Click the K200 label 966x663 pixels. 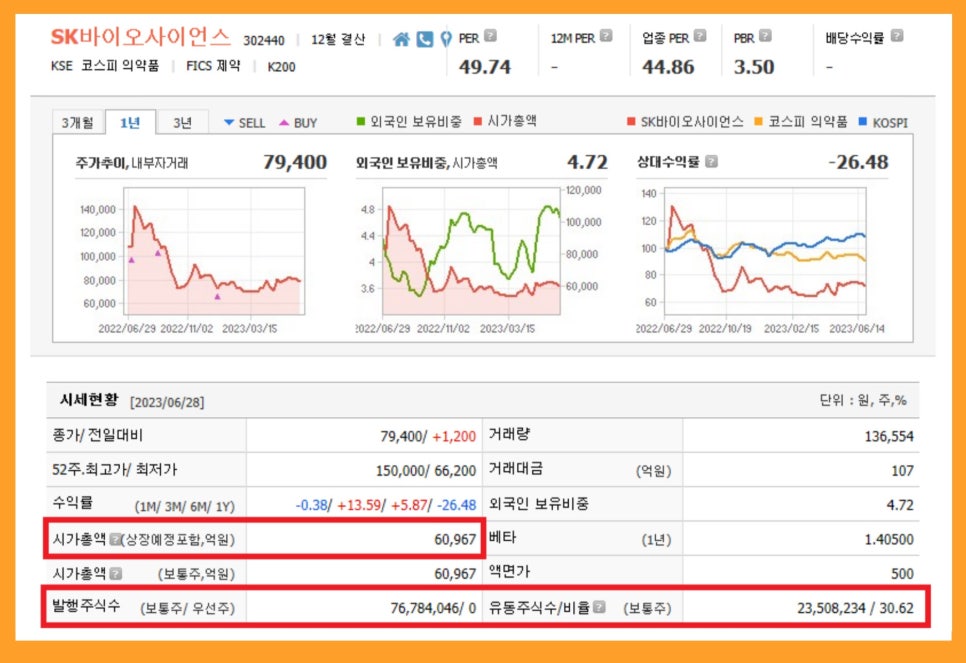point(281,67)
